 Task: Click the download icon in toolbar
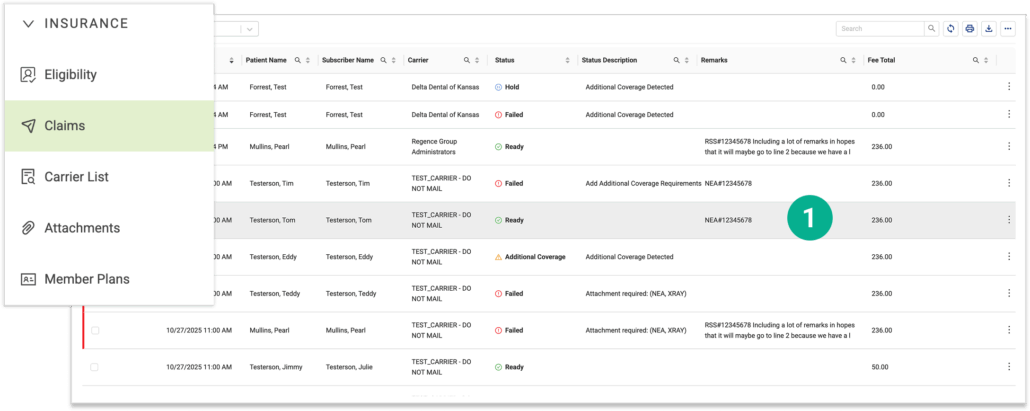(x=989, y=29)
